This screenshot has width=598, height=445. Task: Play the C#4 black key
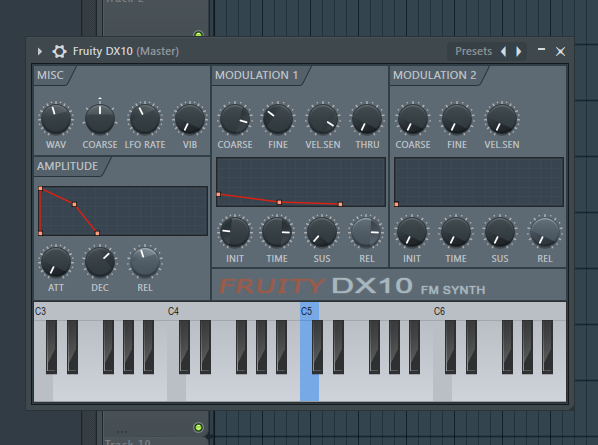point(185,346)
